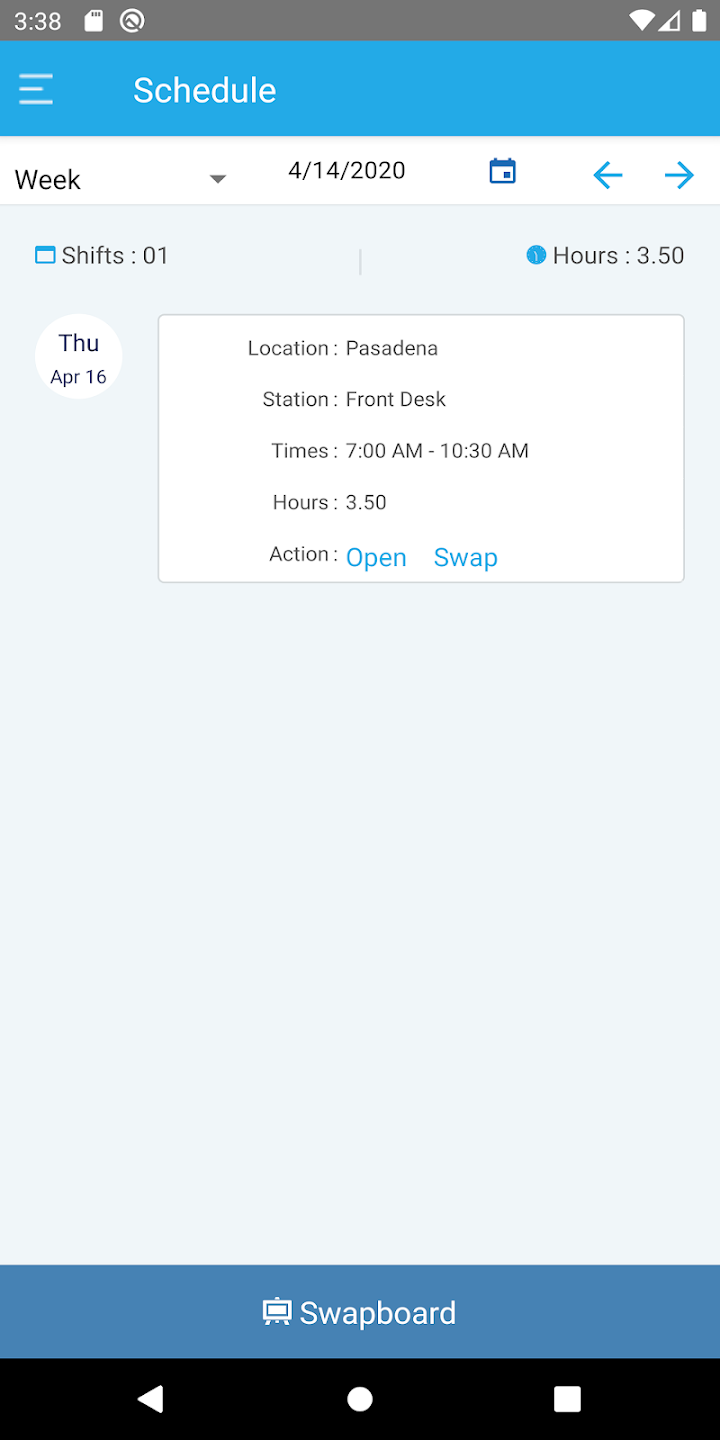
Task: Tap the Front Desk station text
Action: pyautogui.click(x=396, y=399)
